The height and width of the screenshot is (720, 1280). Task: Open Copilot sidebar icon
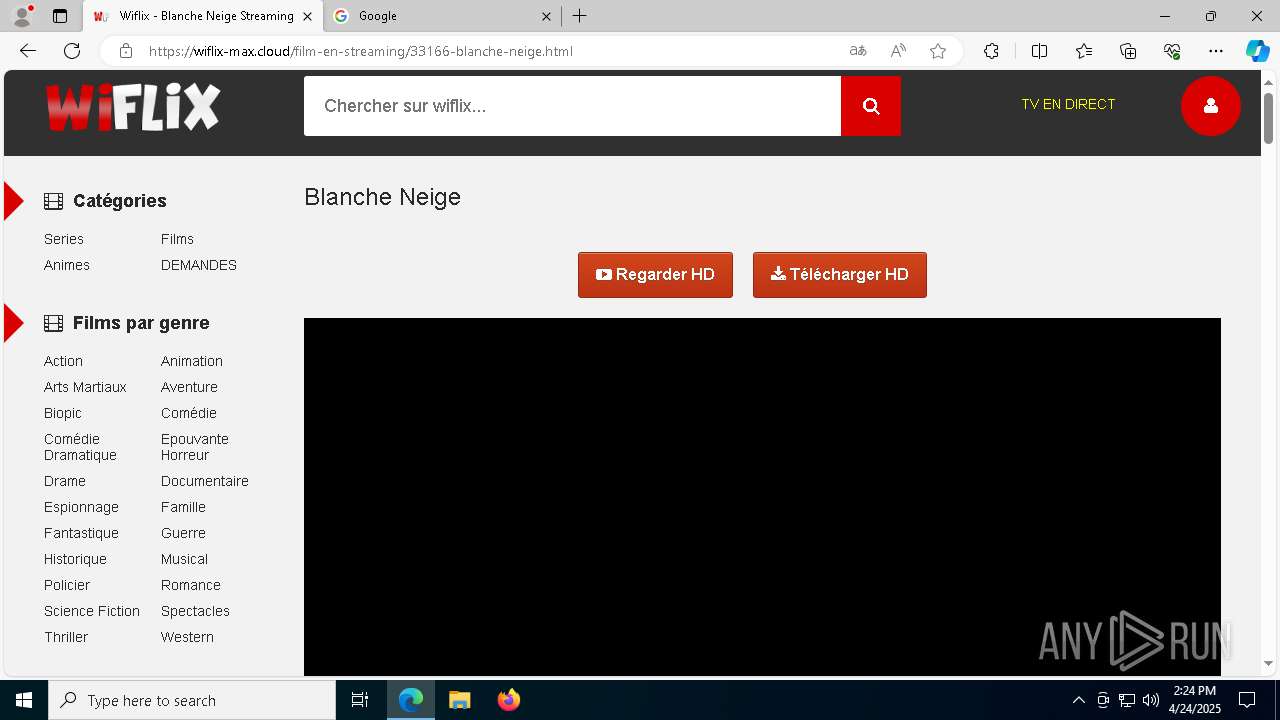(x=1257, y=51)
